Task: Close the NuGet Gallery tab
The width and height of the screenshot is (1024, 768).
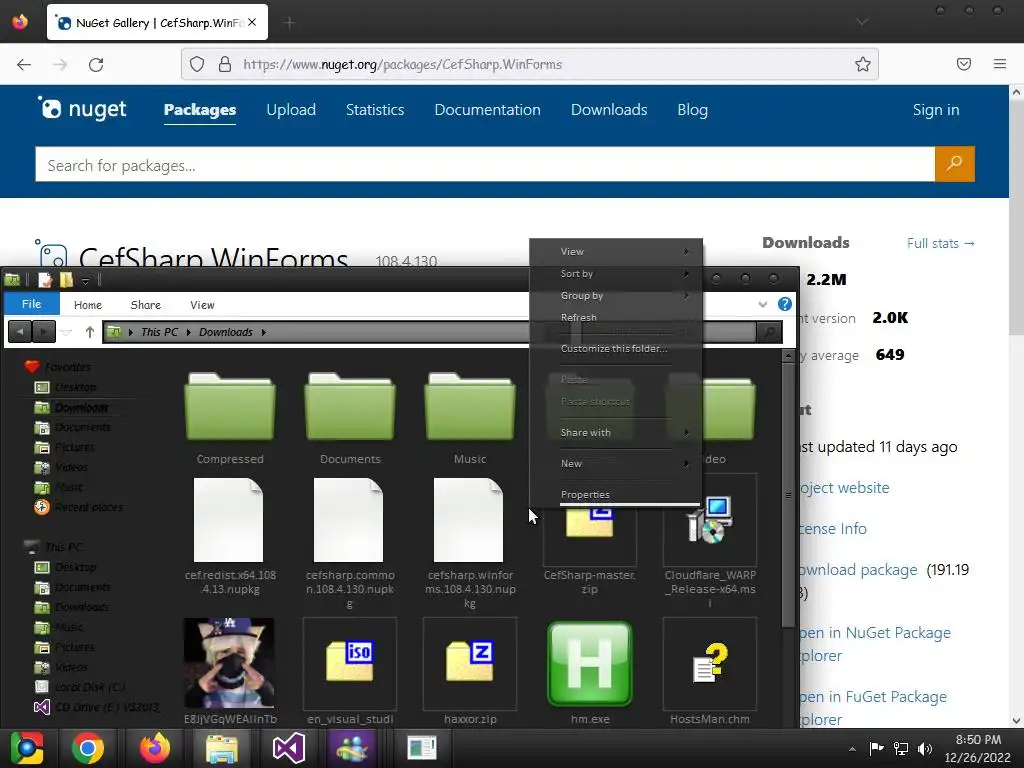Action: [252, 22]
